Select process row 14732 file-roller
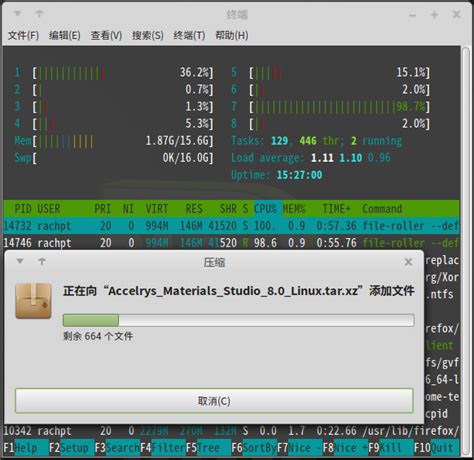Image resolution: width=474 pixels, height=460 pixels. (231, 226)
